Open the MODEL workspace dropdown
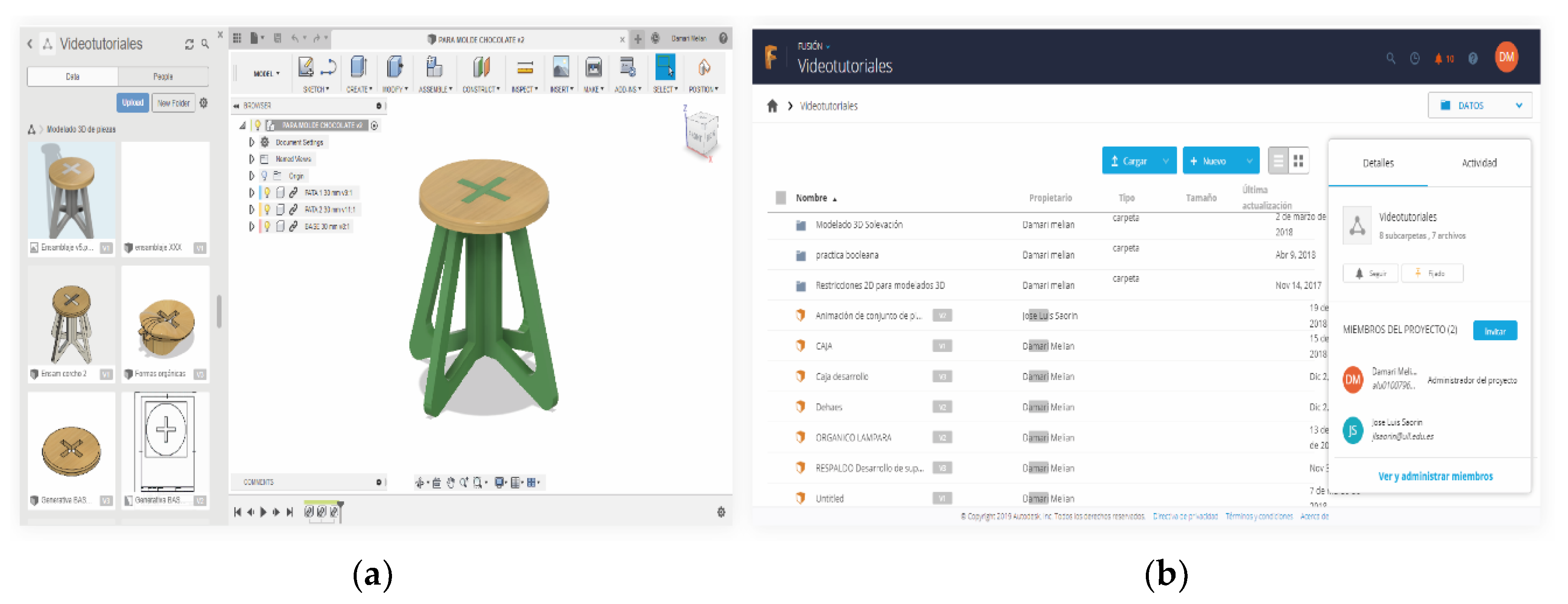Screen dimensions: 1568x604 [x=266, y=74]
